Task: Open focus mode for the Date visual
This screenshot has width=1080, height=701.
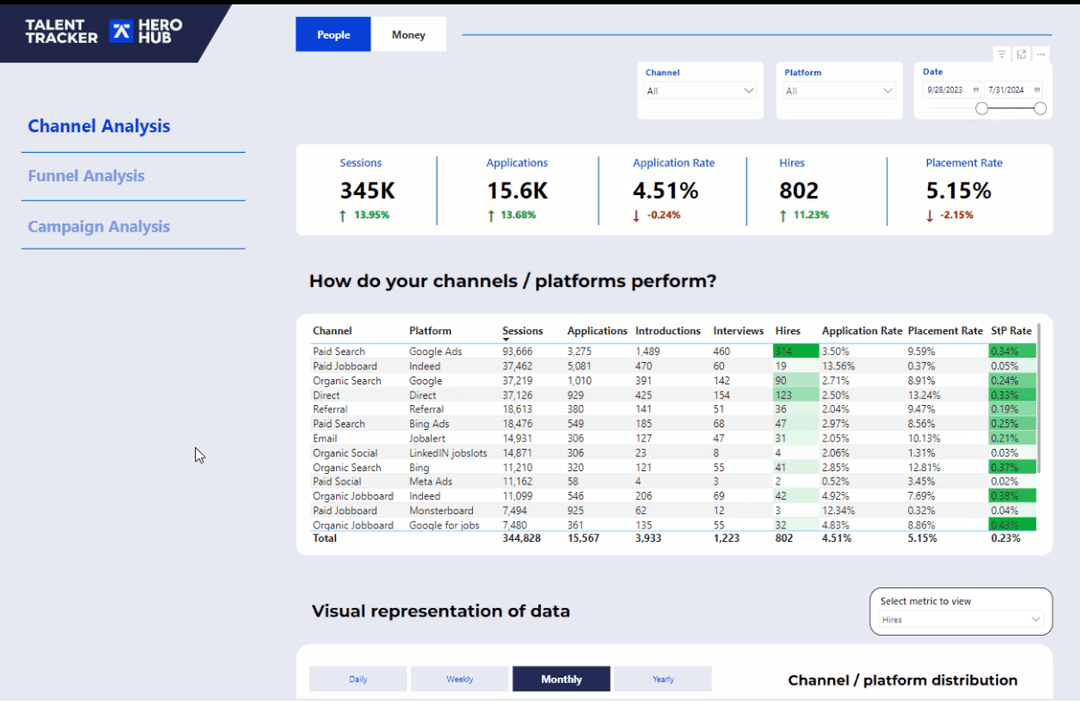Action: [1021, 54]
